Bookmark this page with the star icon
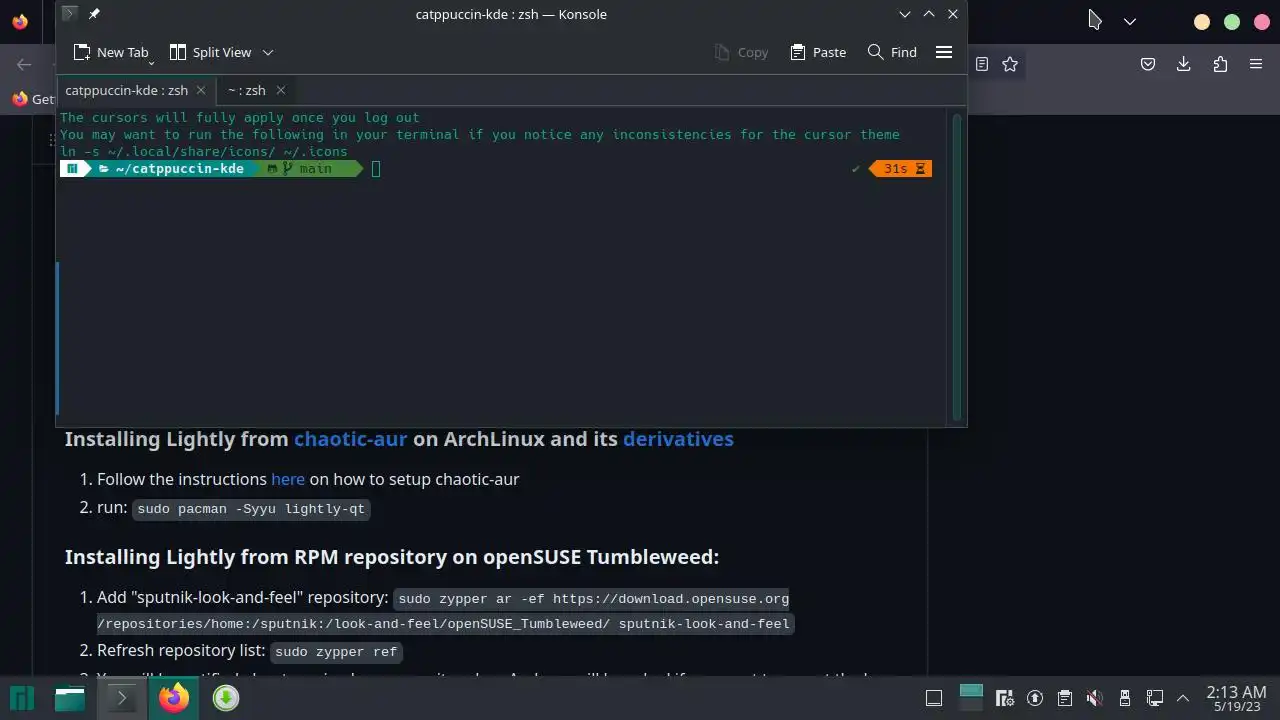This screenshot has width=1280, height=720. (x=1010, y=64)
